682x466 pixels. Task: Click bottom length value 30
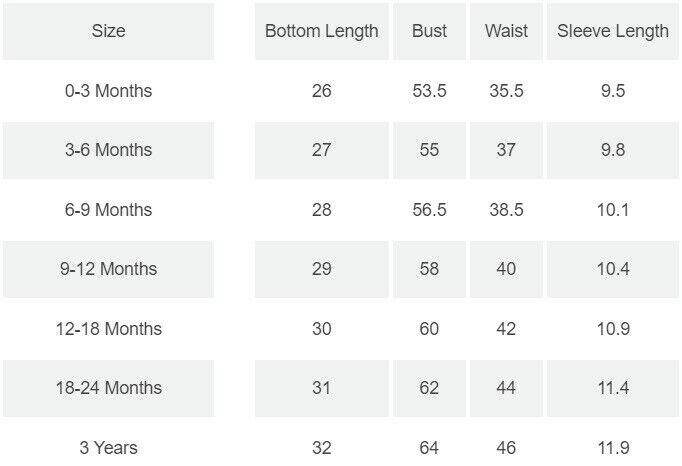pos(321,329)
